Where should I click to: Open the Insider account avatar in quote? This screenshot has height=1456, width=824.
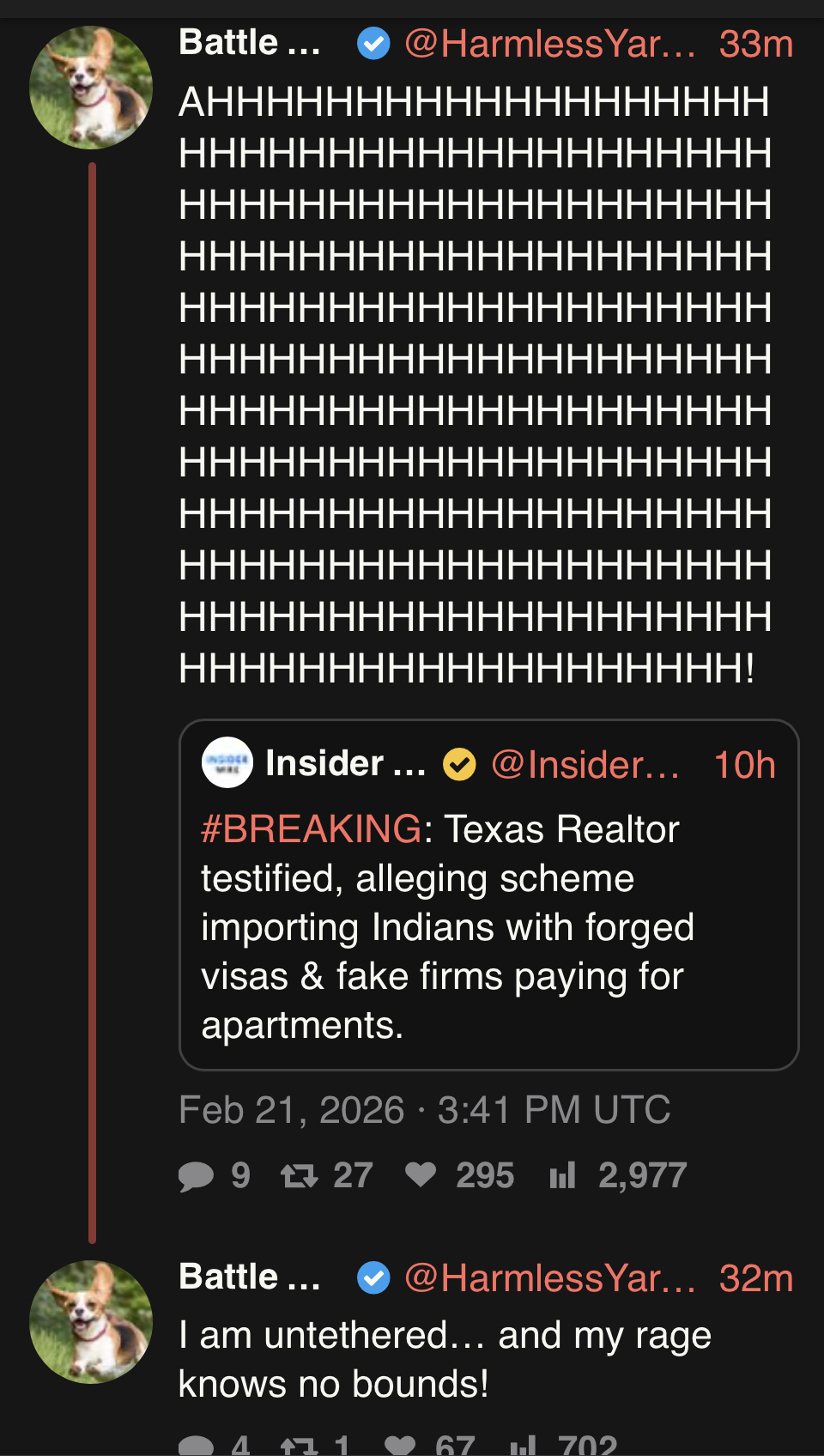227,762
